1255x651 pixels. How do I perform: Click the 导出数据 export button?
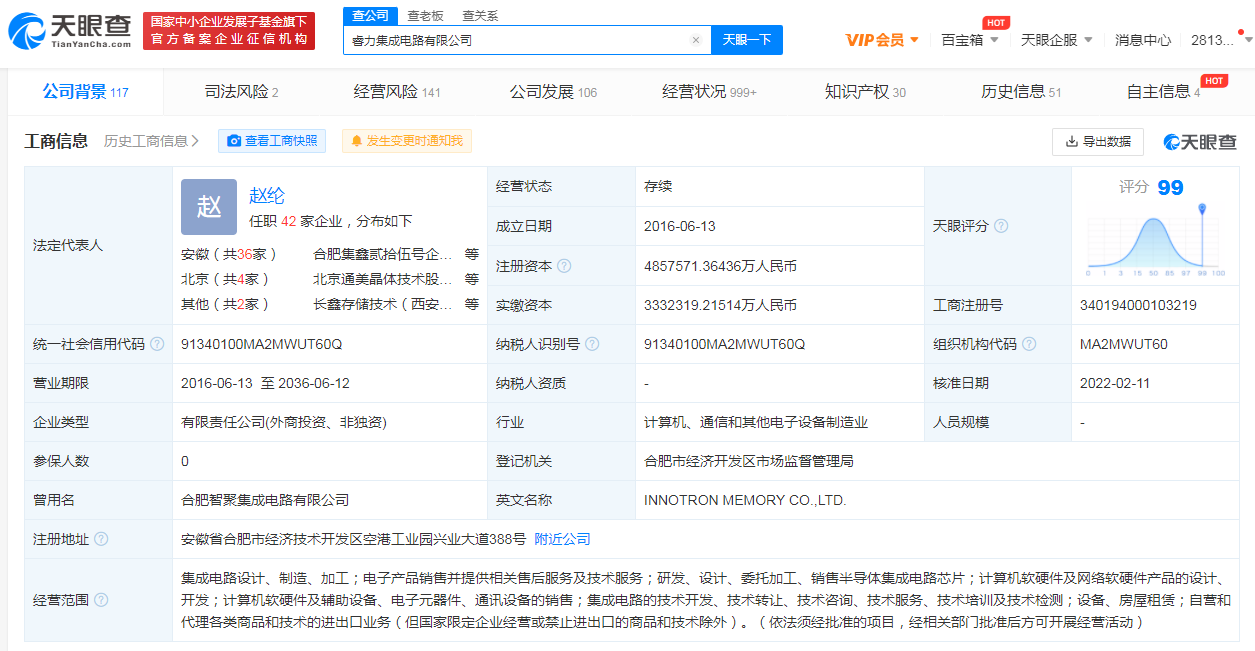tap(1097, 142)
